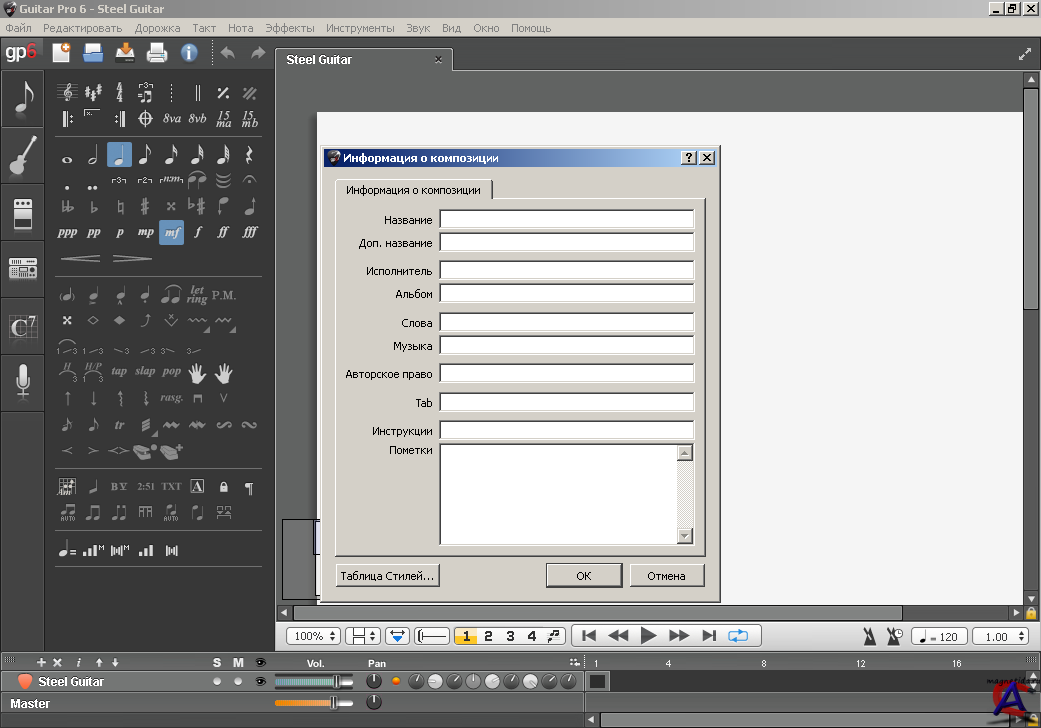Click the 8va octave icon

pos(172,118)
